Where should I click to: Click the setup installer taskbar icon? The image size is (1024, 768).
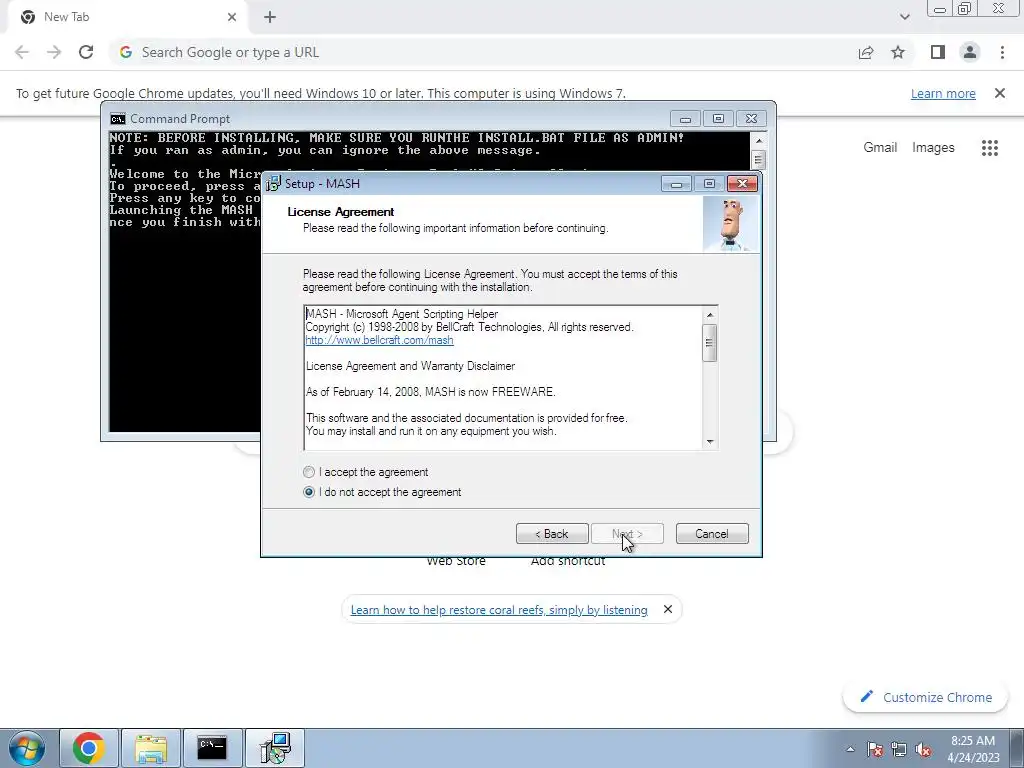coord(275,748)
